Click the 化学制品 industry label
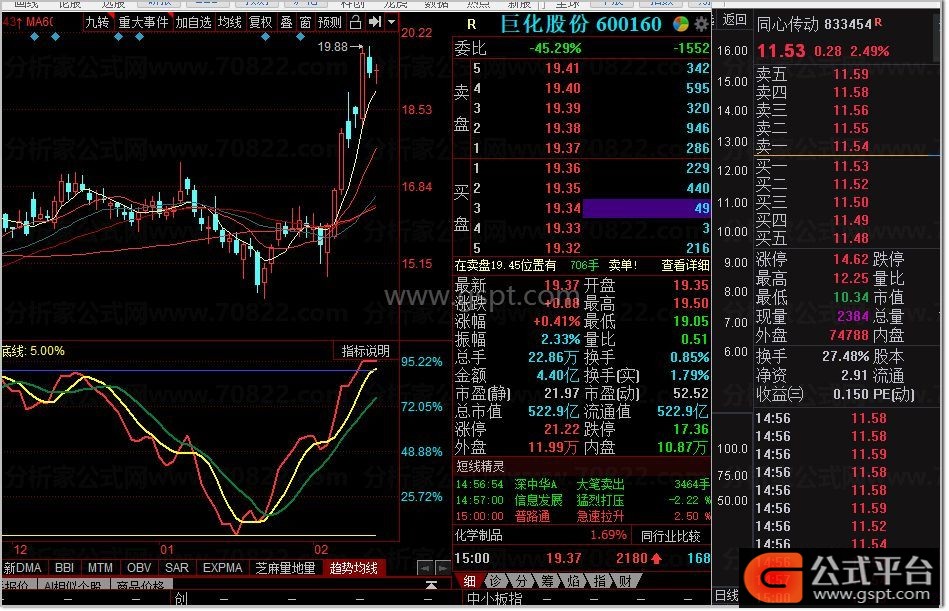 click(479, 535)
